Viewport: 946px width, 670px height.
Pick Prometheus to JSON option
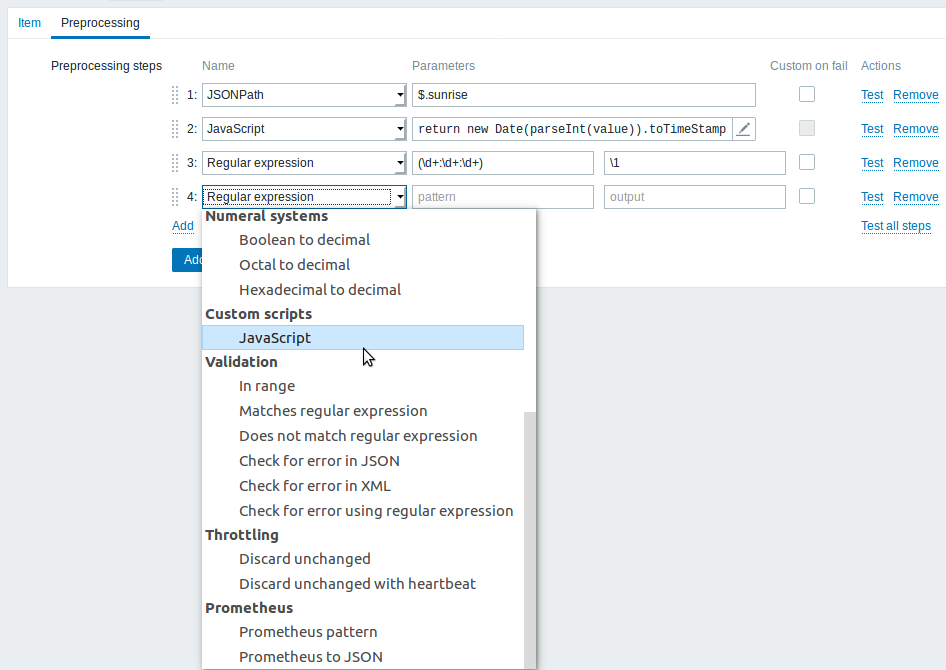tap(311, 657)
